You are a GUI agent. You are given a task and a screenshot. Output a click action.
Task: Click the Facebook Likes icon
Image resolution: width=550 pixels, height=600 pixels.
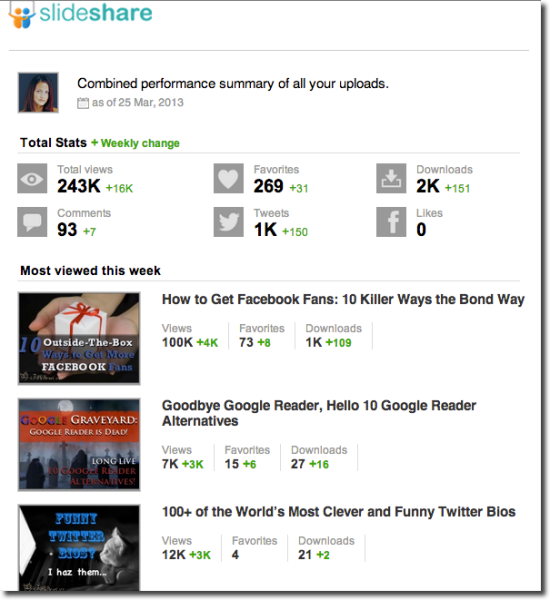pos(391,222)
